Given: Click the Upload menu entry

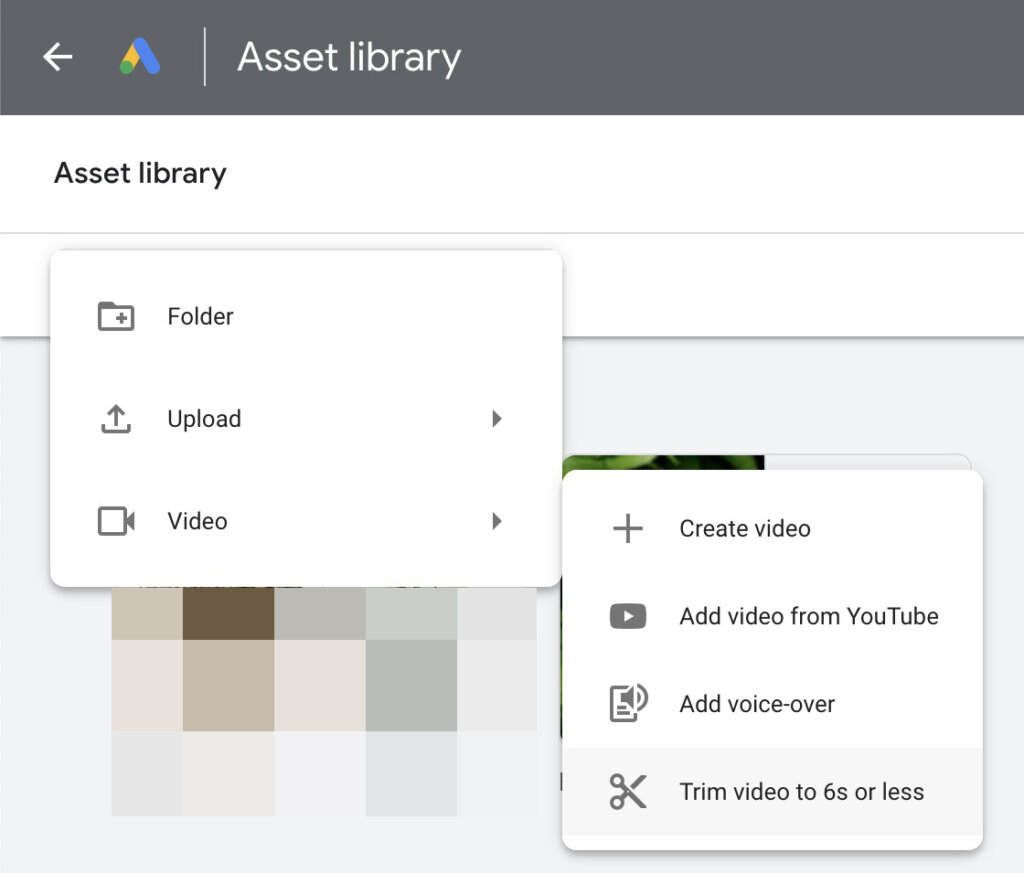Looking at the screenshot, I should coord(204,419).
